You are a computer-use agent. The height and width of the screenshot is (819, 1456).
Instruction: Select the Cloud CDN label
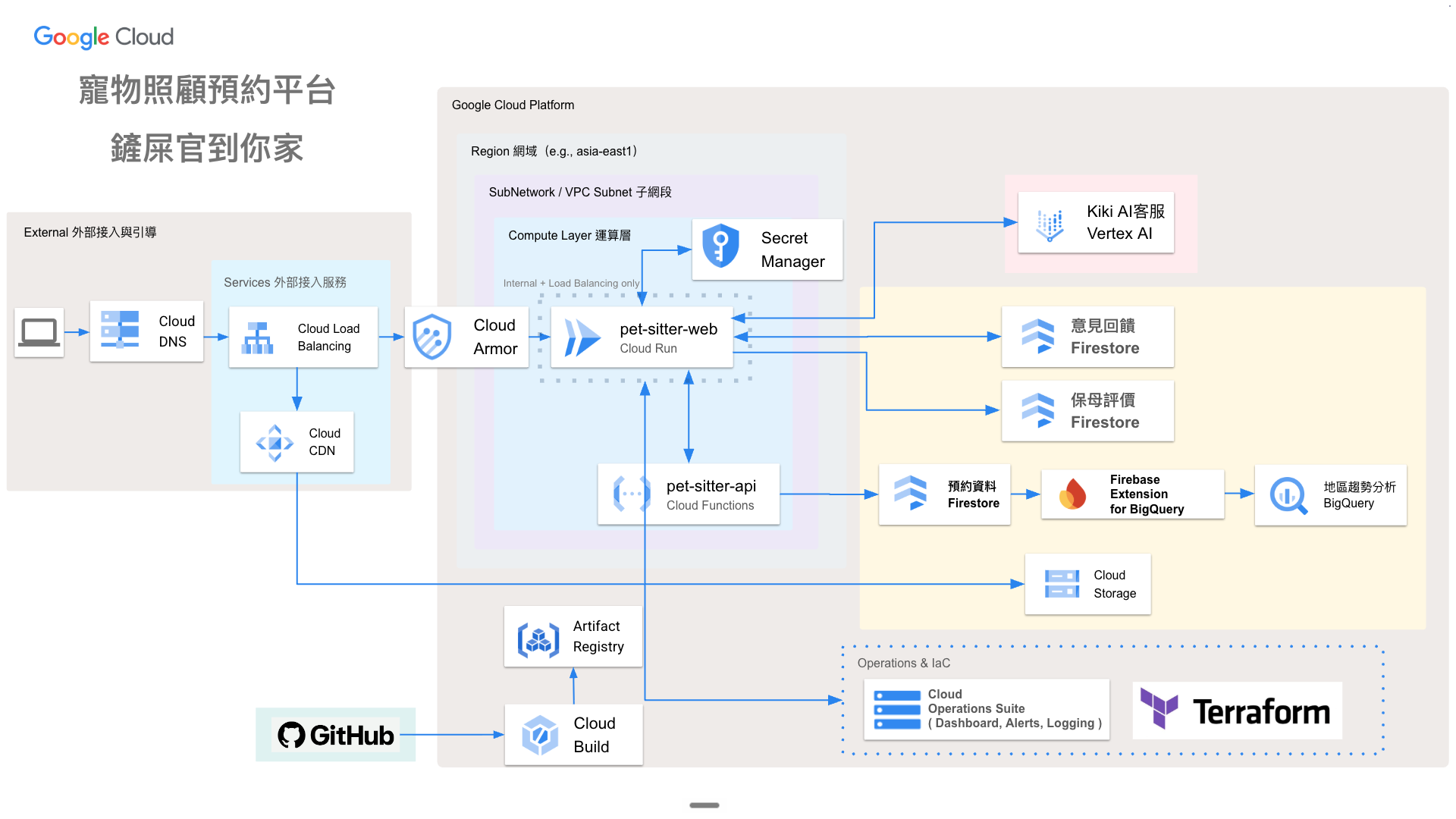point(325,442)
